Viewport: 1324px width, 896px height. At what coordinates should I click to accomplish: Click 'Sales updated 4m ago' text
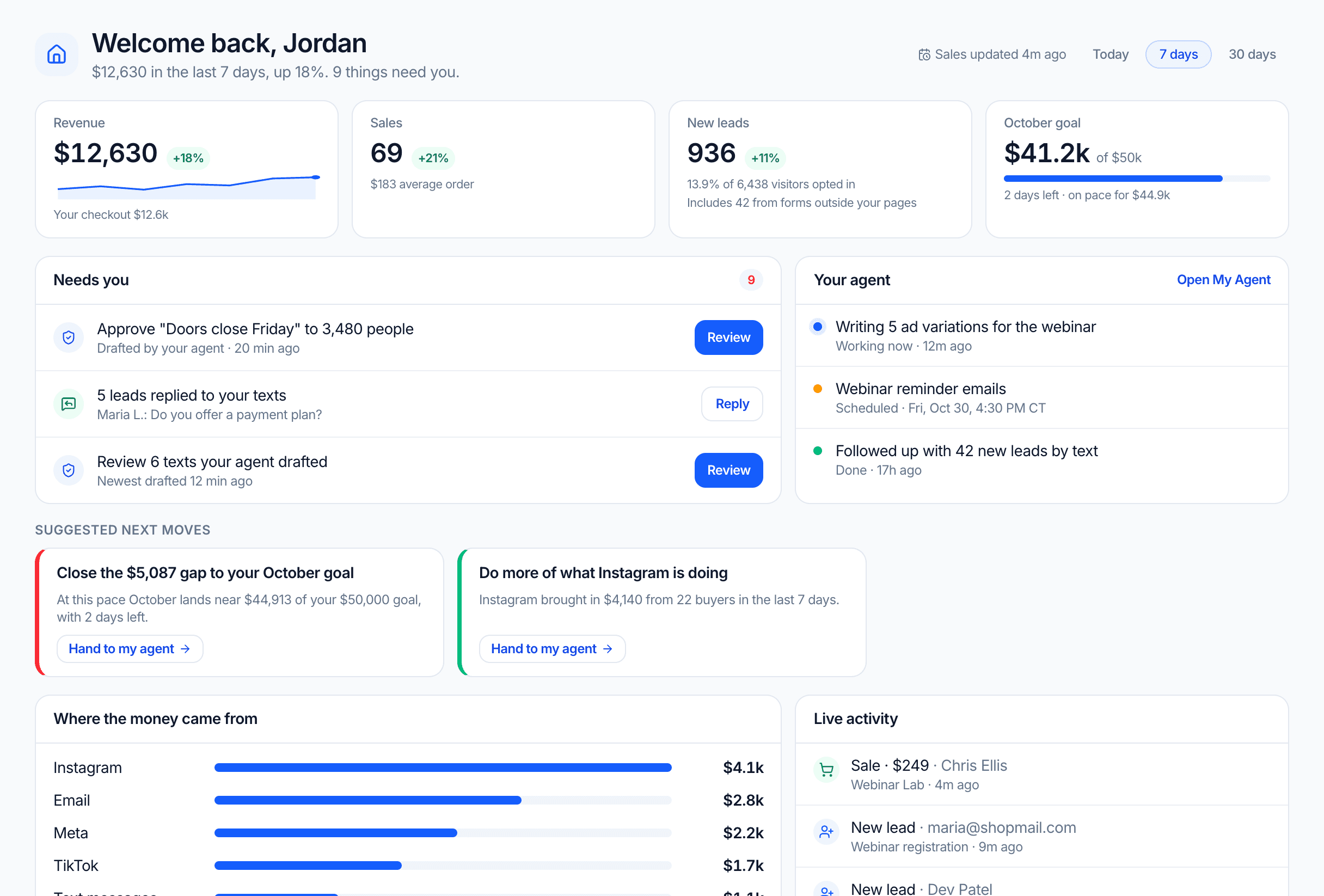[x=1000, y=54]
